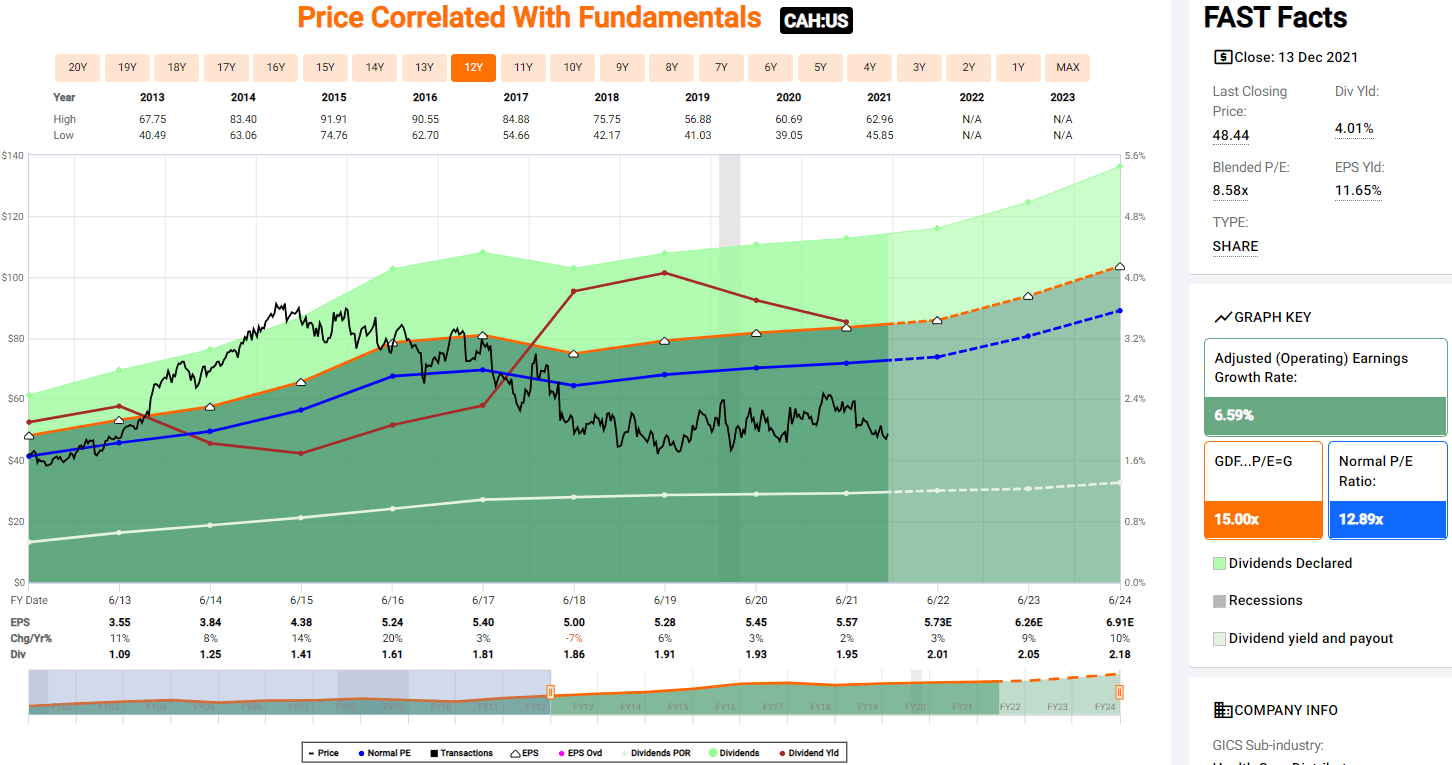Screen dimensions: 1452x765
Task: Click Dividend yield and payout key swatch
Action: (1219, 639)
